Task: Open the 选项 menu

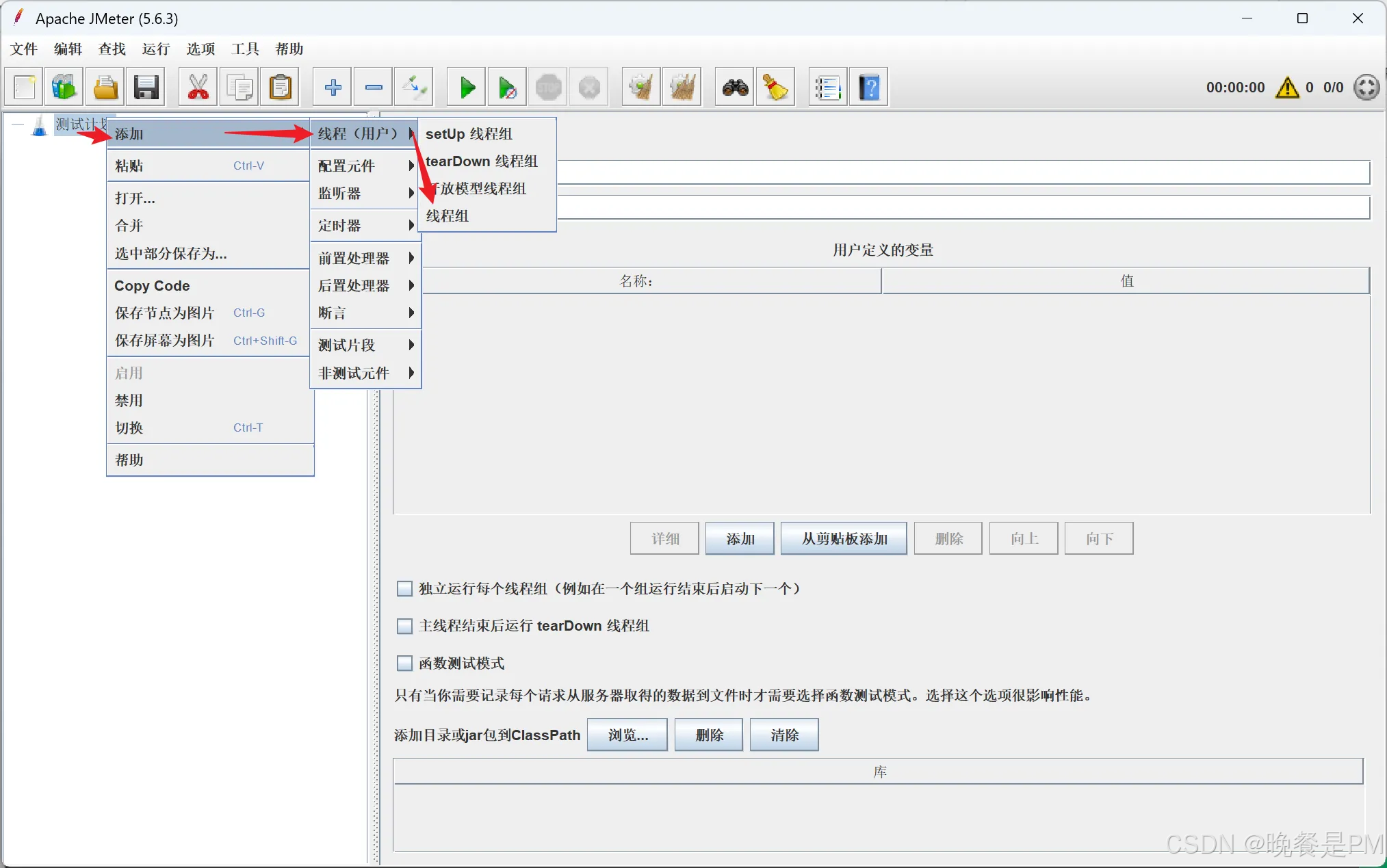Action: pos(200,49)
